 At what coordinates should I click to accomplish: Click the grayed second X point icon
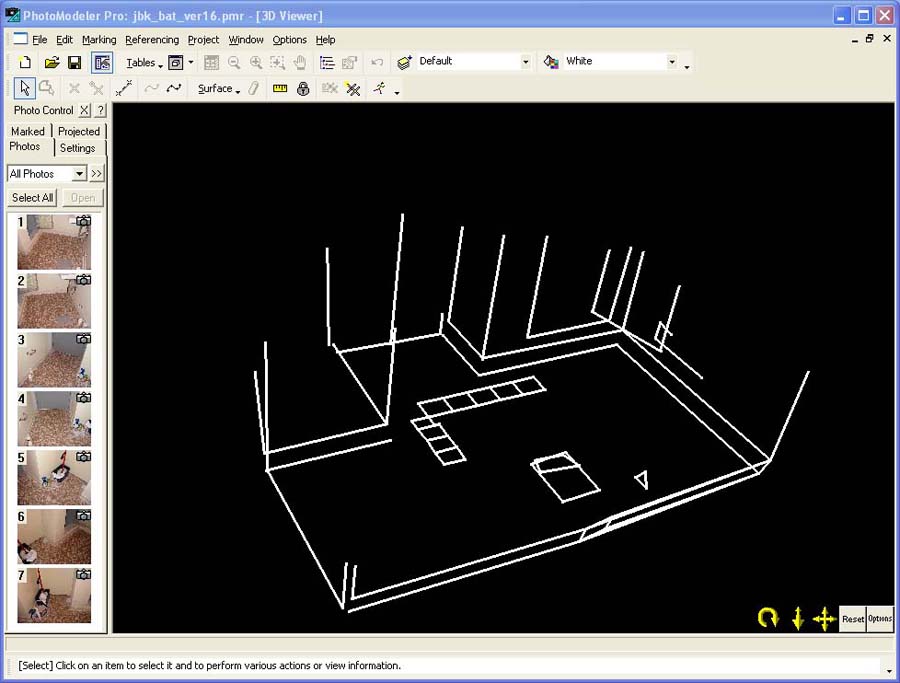pos(96,88)
